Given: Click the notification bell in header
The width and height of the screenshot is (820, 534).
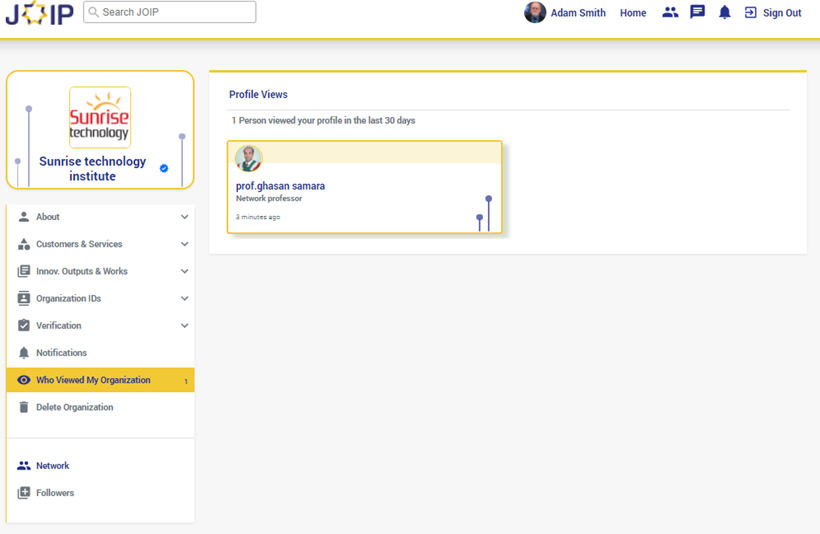Looking at the screenshot, I should 725,13.
